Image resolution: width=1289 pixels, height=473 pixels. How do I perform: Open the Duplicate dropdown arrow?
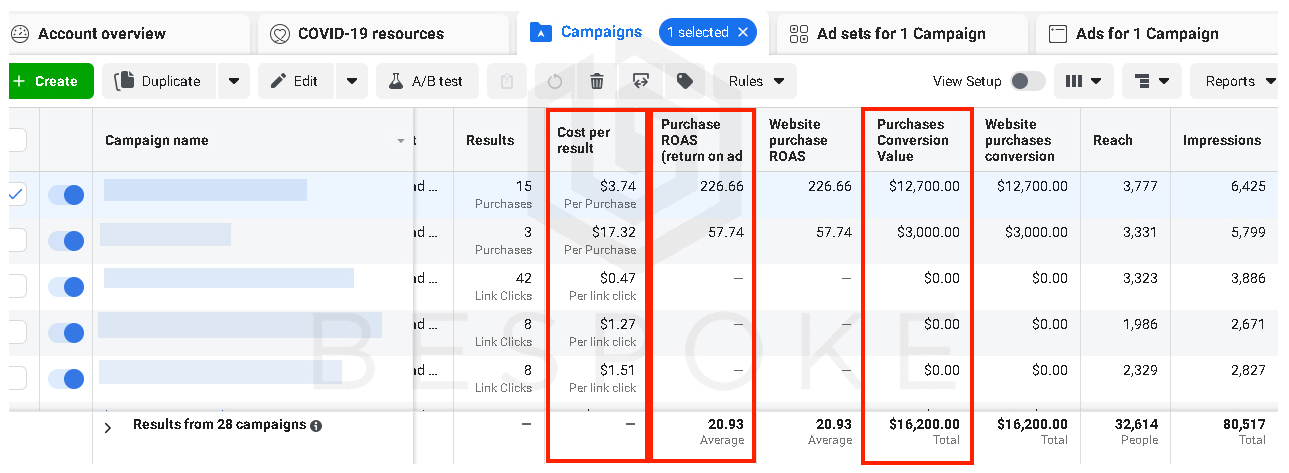(233, 81)
